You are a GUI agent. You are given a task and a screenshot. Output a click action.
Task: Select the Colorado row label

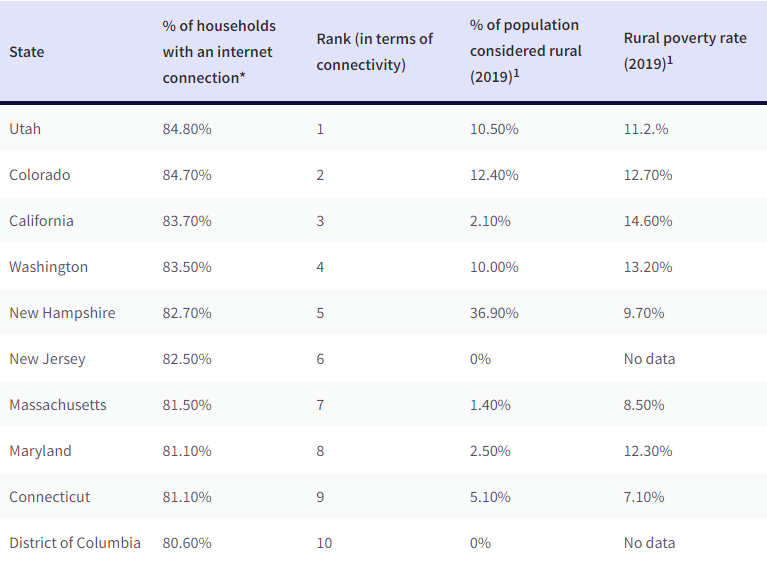coord(40,175)
